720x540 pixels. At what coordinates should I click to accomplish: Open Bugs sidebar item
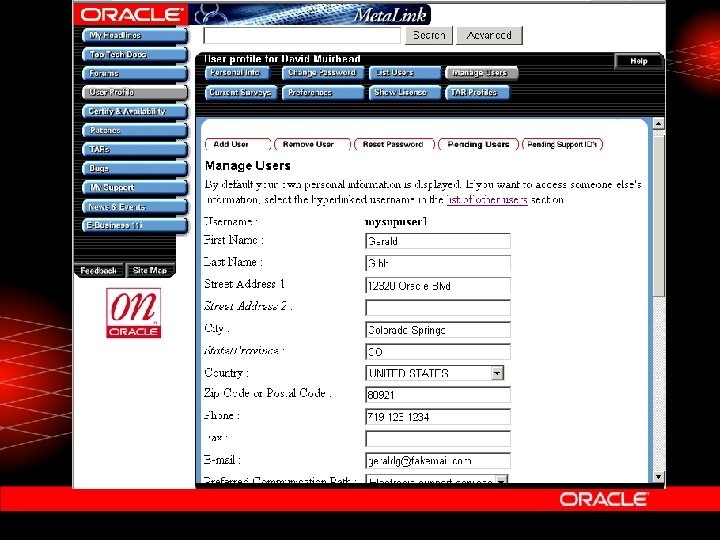coord(135,169)
